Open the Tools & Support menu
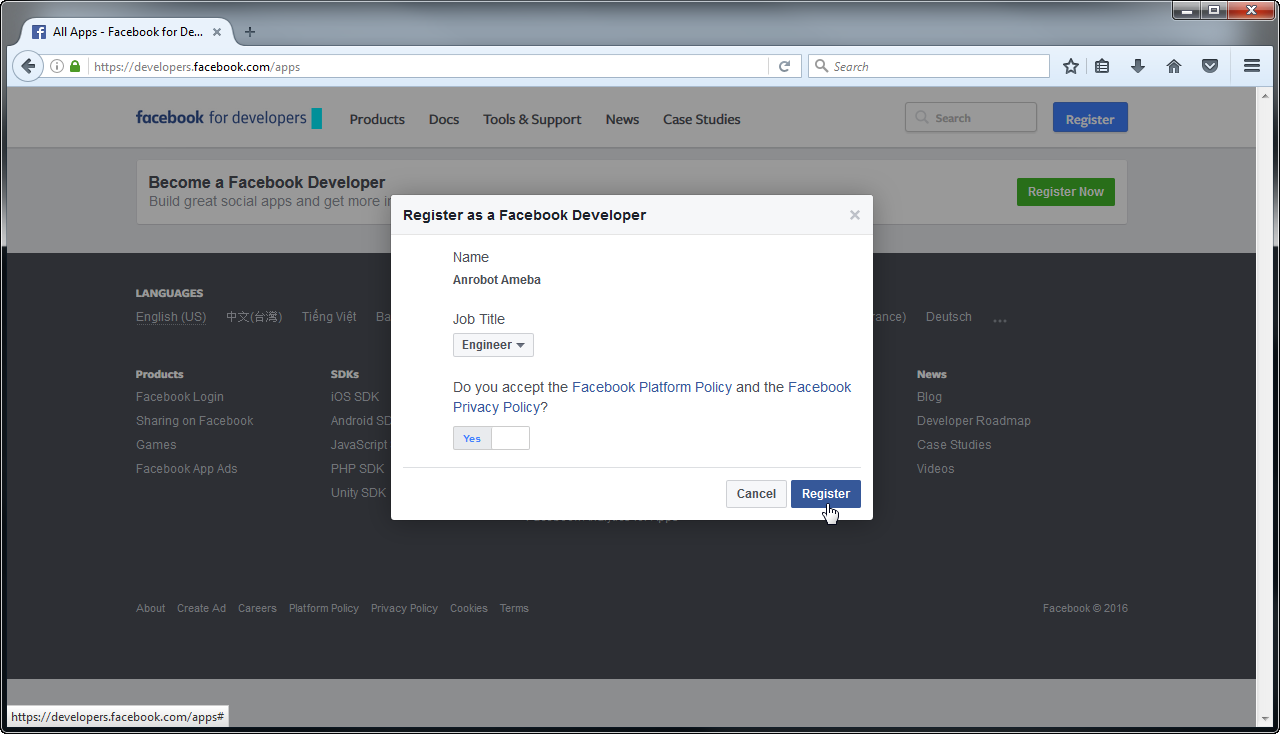Viewport: 1280px width, 734px height. (x=532, y=119)
